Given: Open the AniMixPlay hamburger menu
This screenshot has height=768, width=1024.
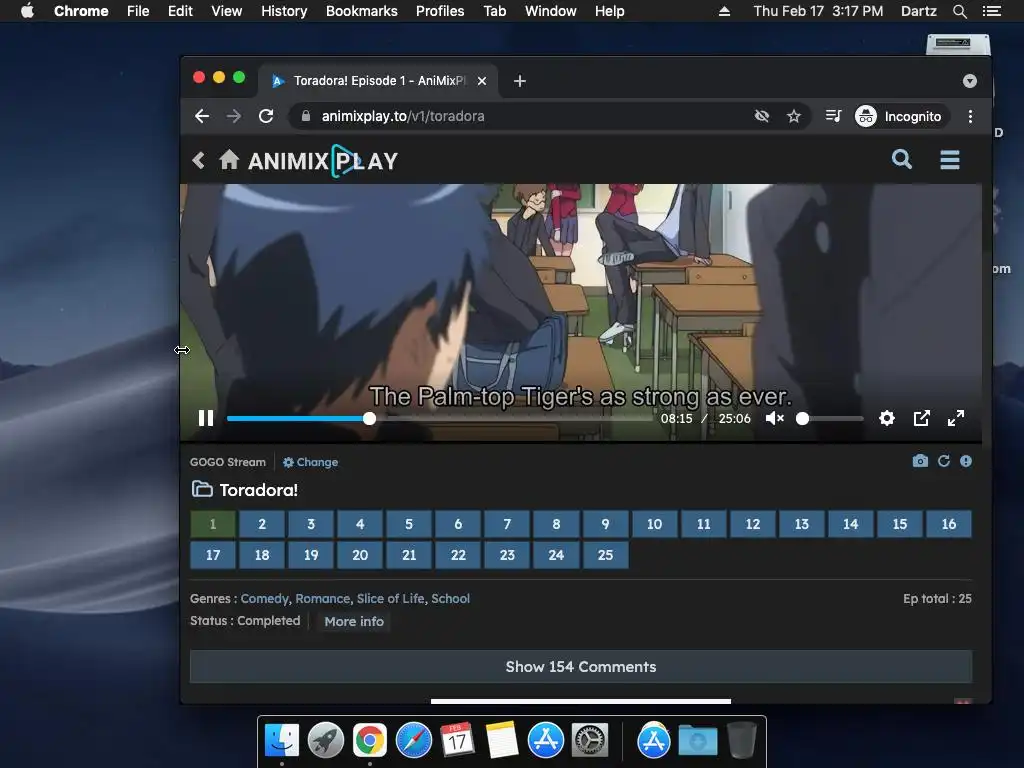Looking at the screenshot, I should click(950, 159).
